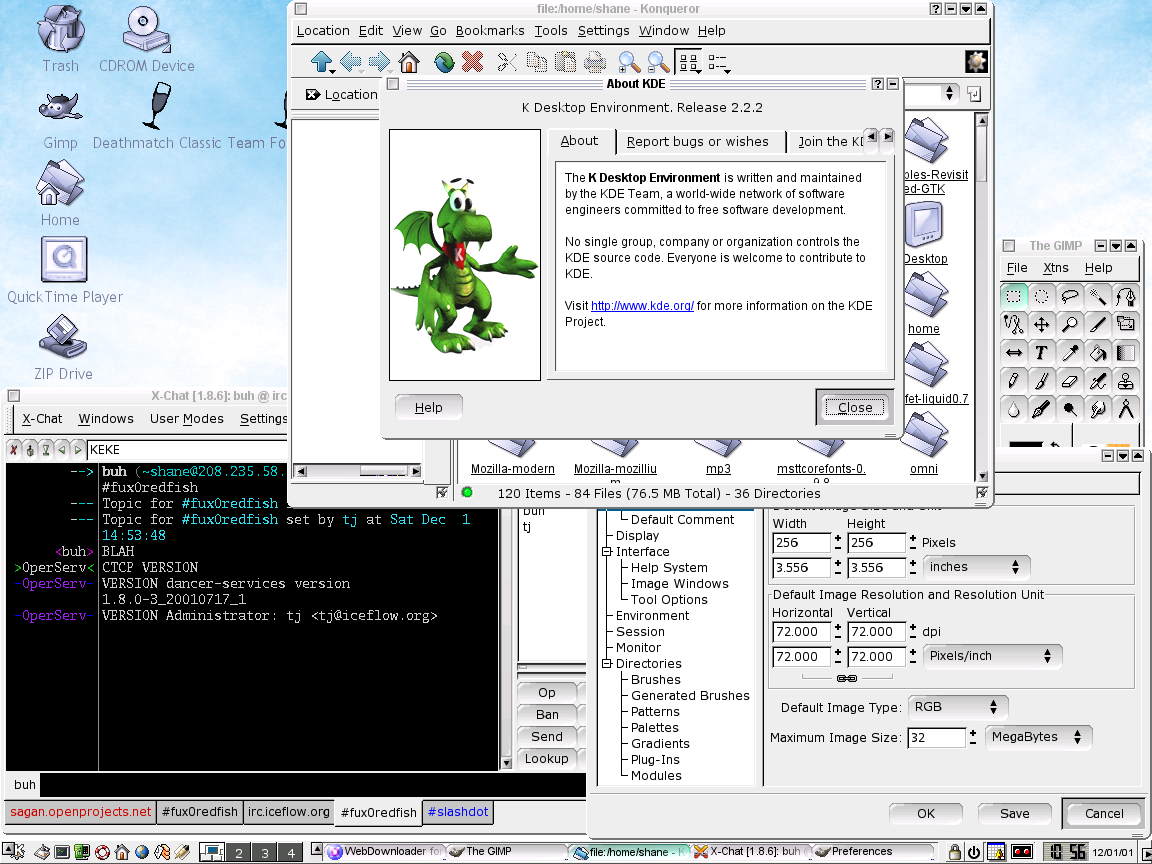The width and height of the screenshot is (1152, 864).
Task: Click the zoom-in magnifier in Konqueror toolbar
Action: pos(629,62)
